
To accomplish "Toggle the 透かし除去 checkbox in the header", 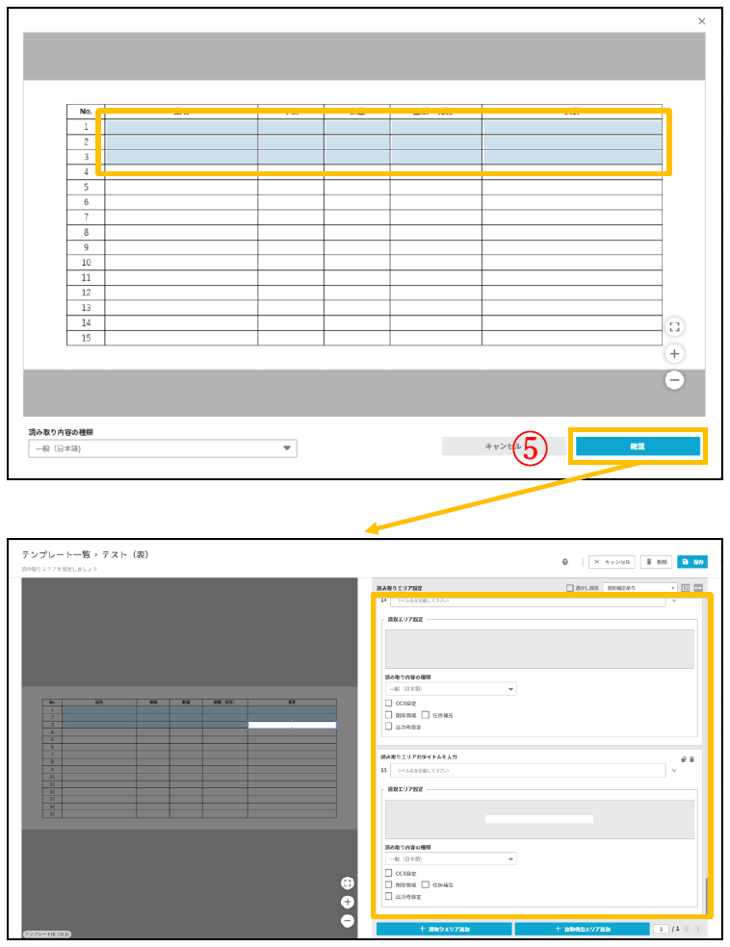I will click(x=570, y=588).
